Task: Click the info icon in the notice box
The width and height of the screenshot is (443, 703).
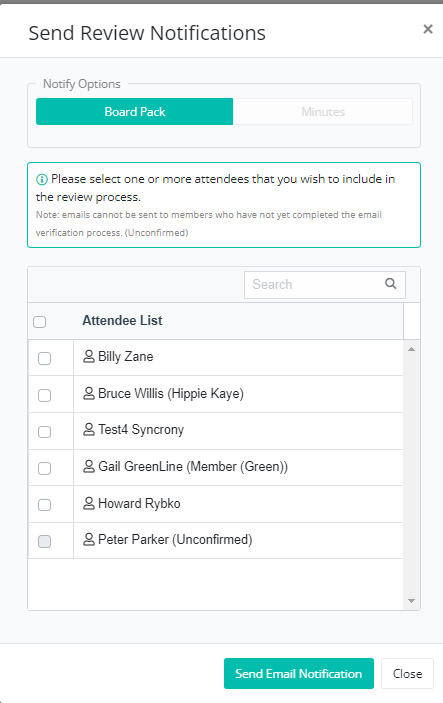Action: (42, 180)
